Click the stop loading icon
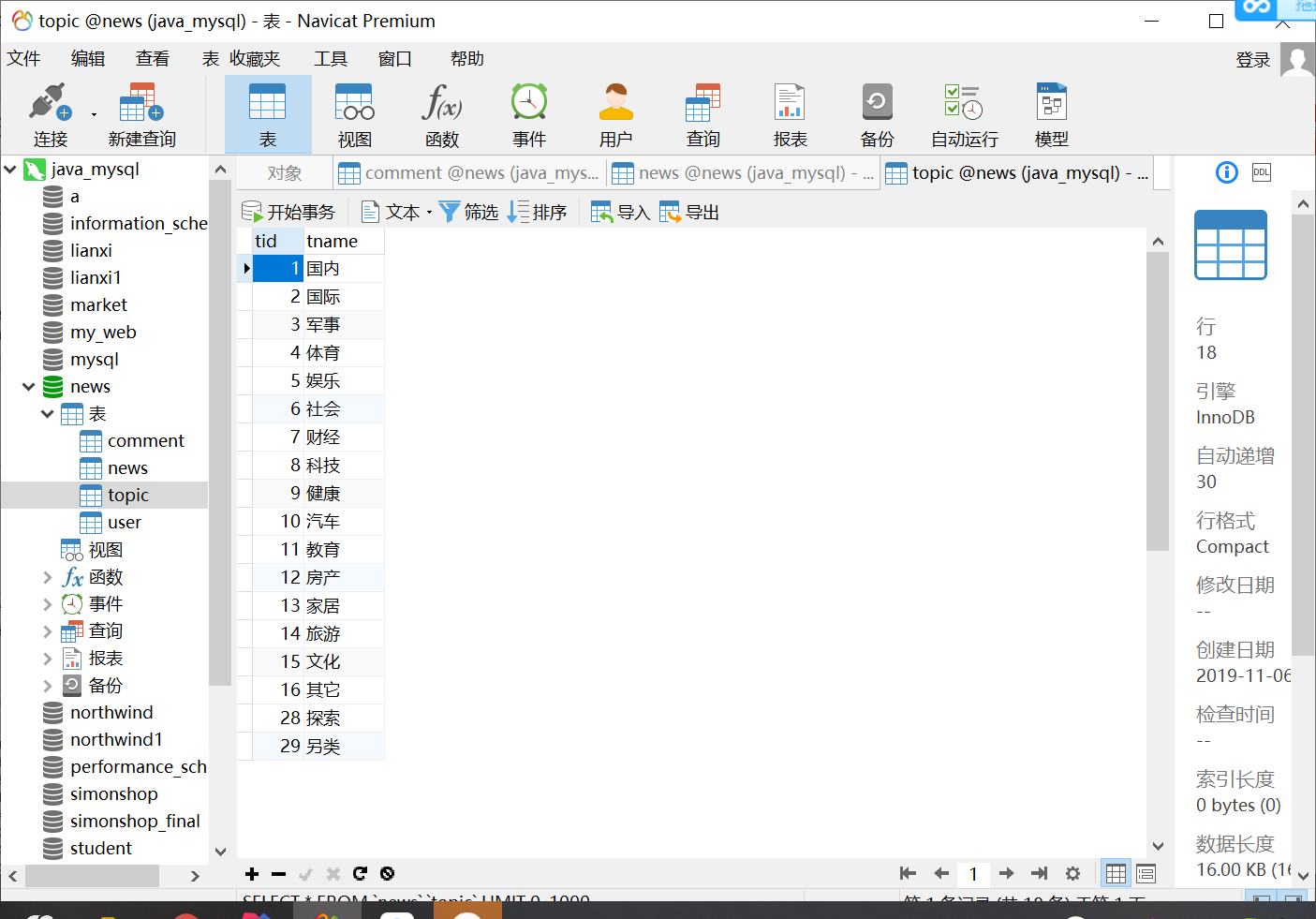This screenshot has height=919, width=1316. coord(387,873)
